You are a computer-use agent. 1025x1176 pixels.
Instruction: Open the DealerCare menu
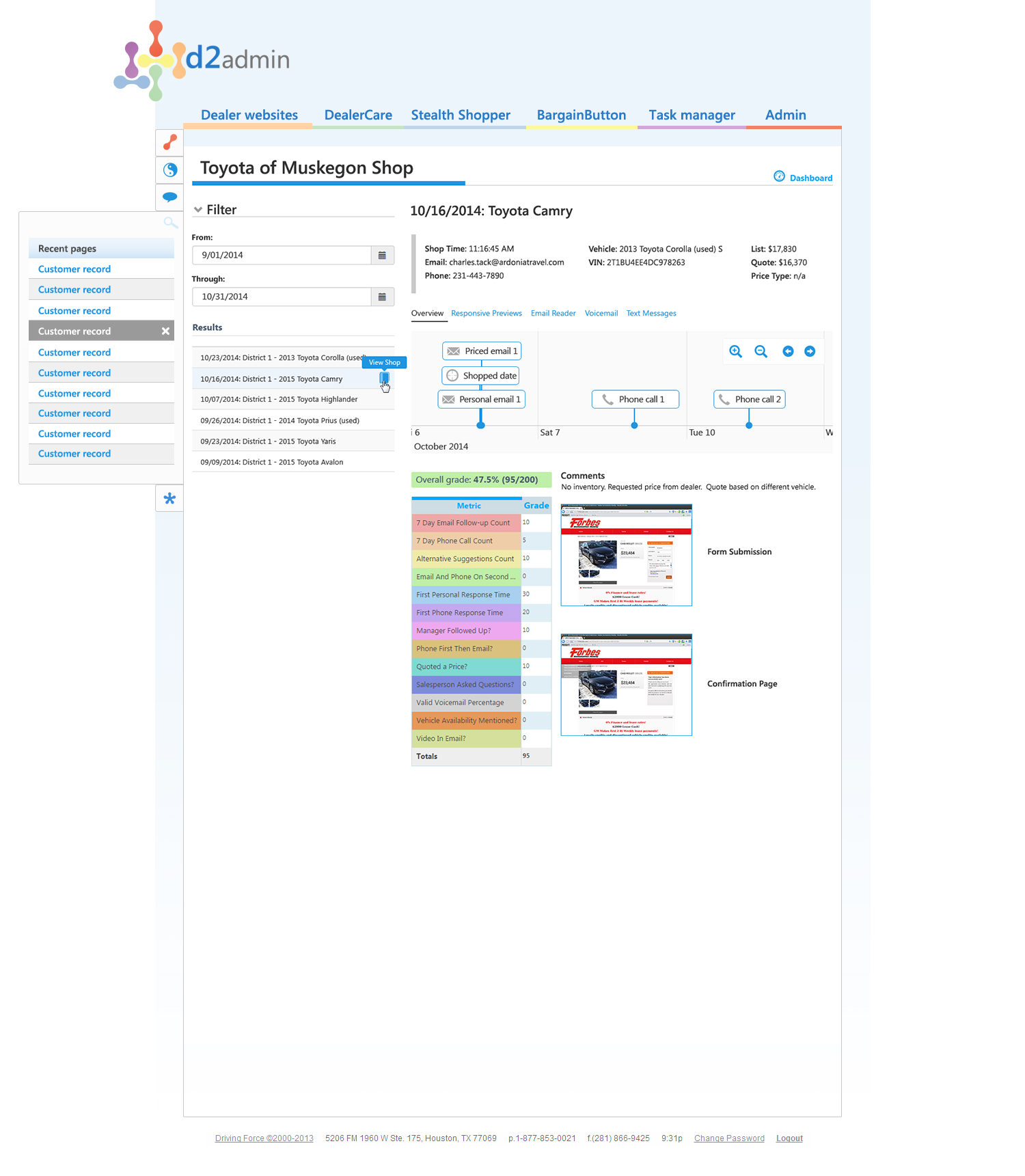(x=358, y=115)
